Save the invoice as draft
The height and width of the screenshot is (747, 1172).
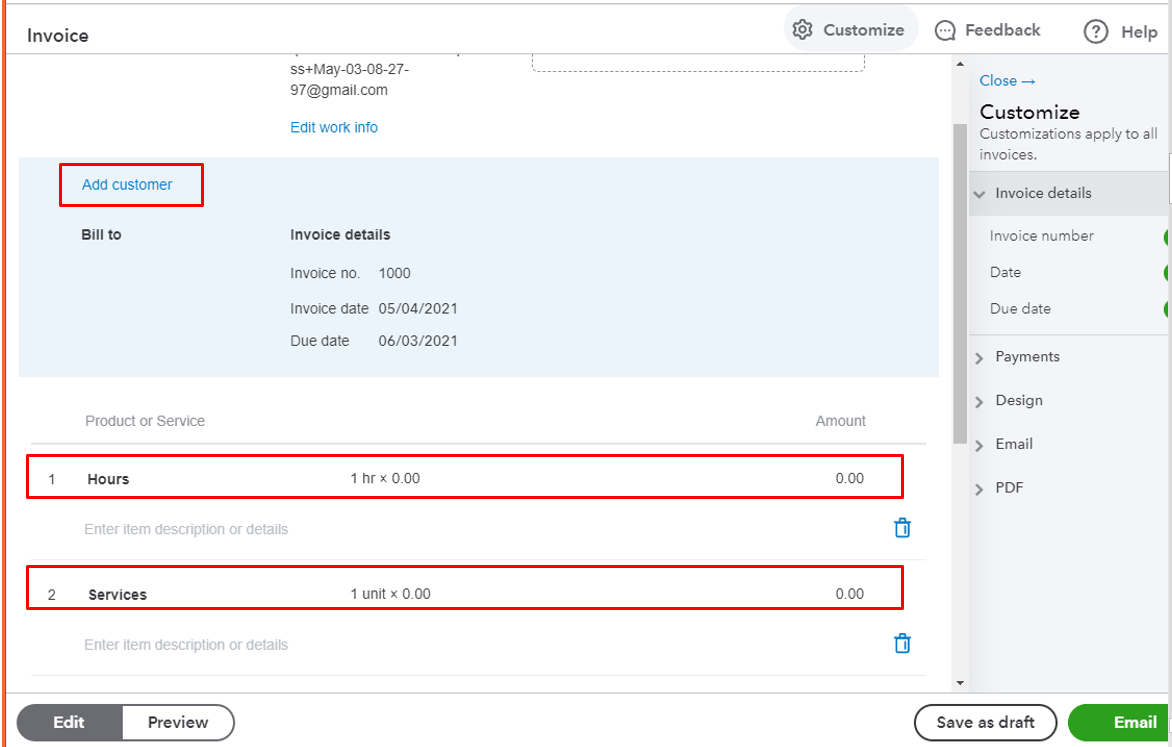point(985,722)
